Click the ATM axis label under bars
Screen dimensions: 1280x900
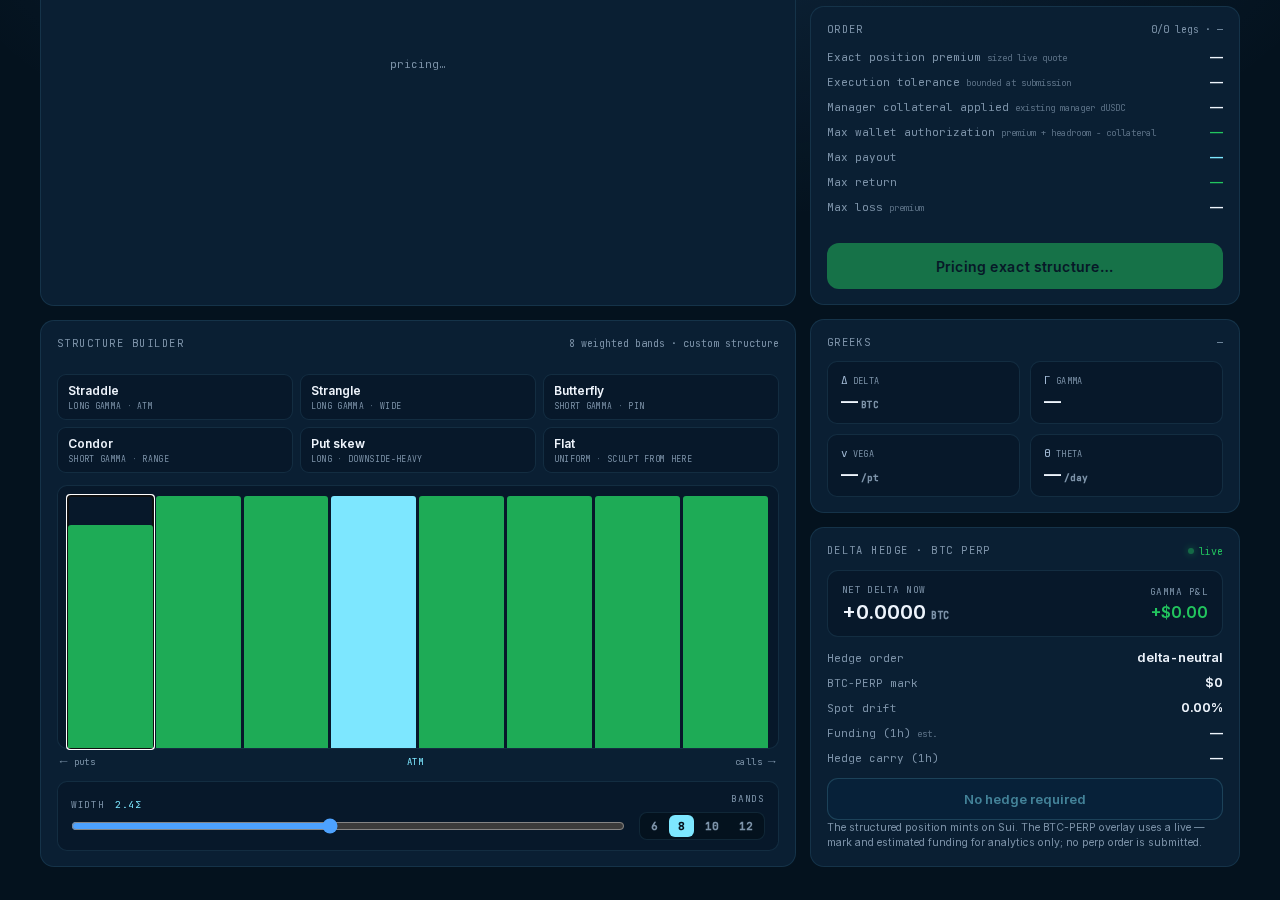click(x=415, y=762)
